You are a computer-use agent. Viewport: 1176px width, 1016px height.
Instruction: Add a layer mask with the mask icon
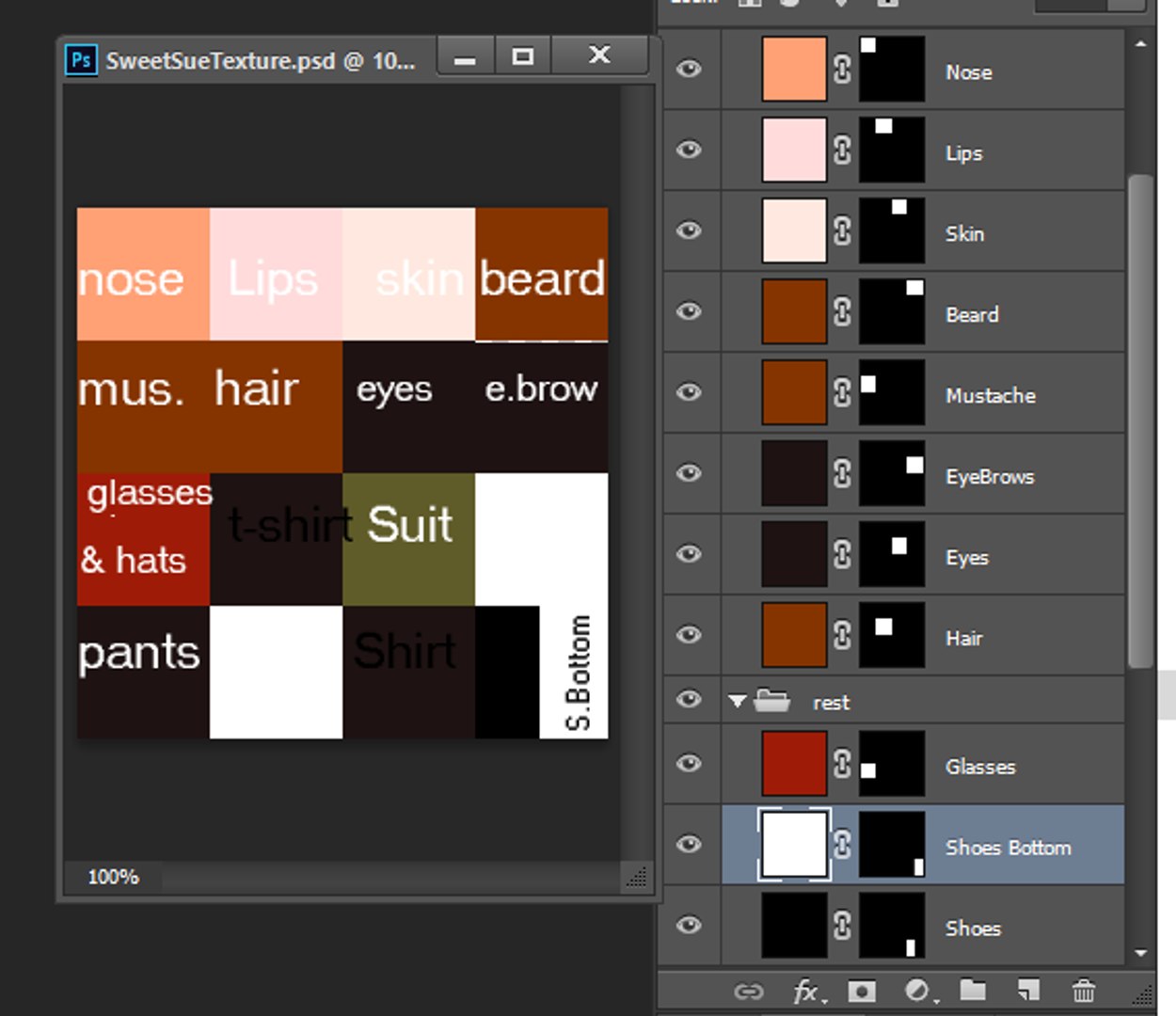[862, 991]
